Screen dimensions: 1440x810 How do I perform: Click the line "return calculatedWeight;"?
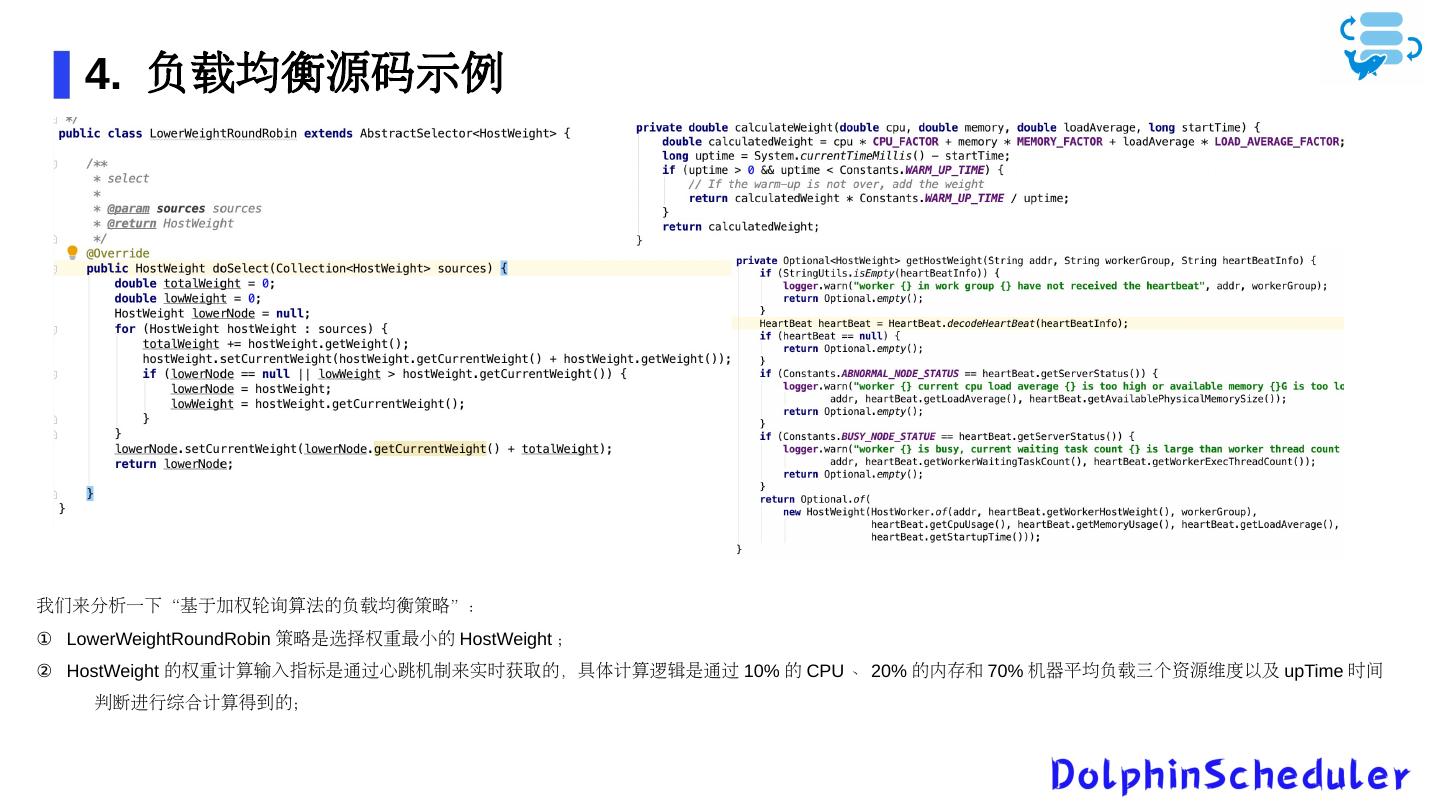click(x=741, y=226)
